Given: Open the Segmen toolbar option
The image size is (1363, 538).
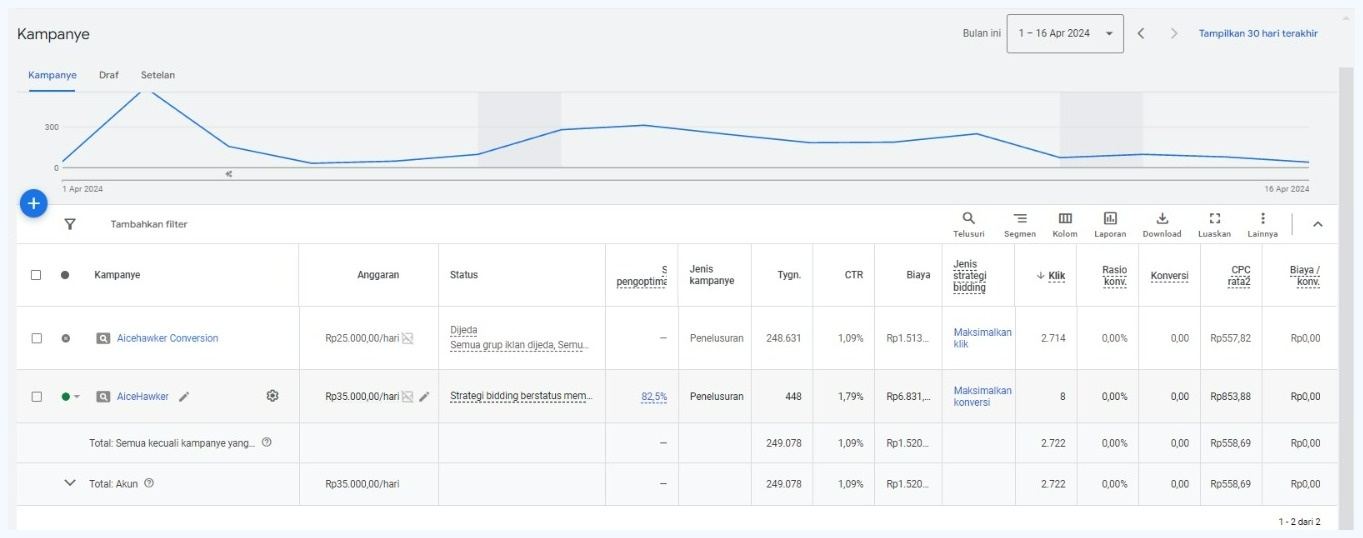Looking at the screenshot, I should [1020, 224].
